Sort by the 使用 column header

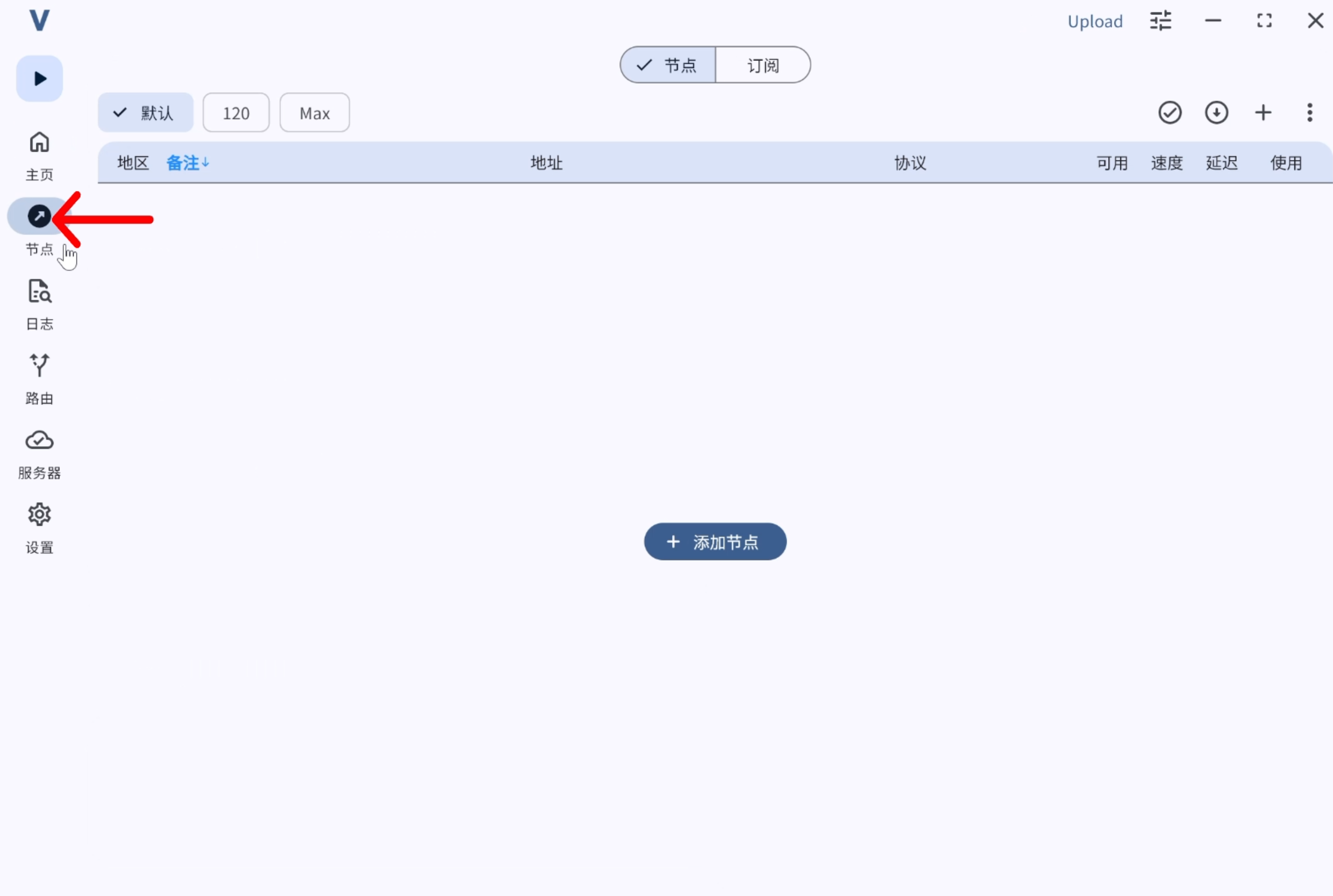(1286, 163)
